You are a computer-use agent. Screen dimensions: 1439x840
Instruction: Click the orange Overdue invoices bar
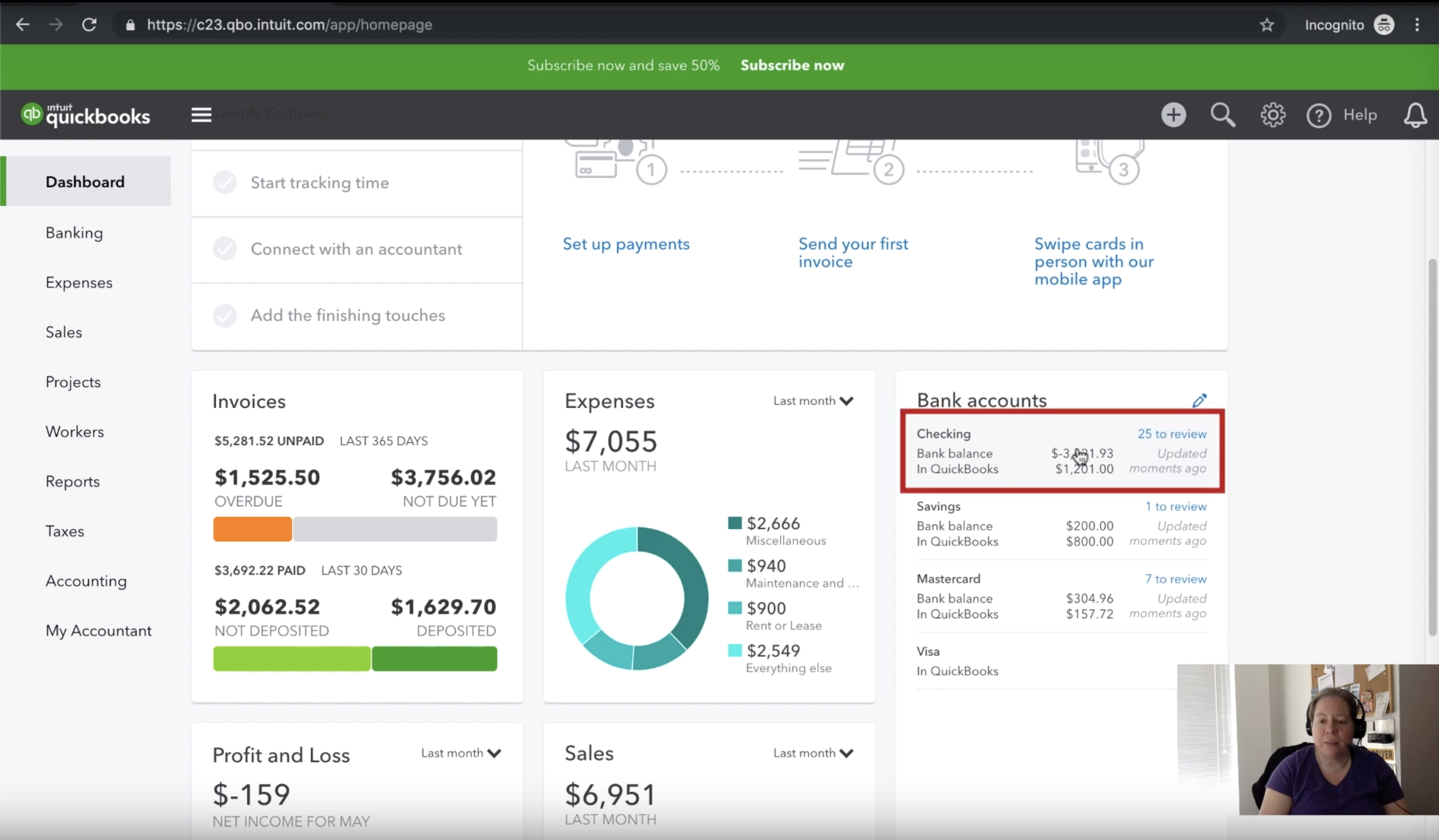tap(253, 529)
